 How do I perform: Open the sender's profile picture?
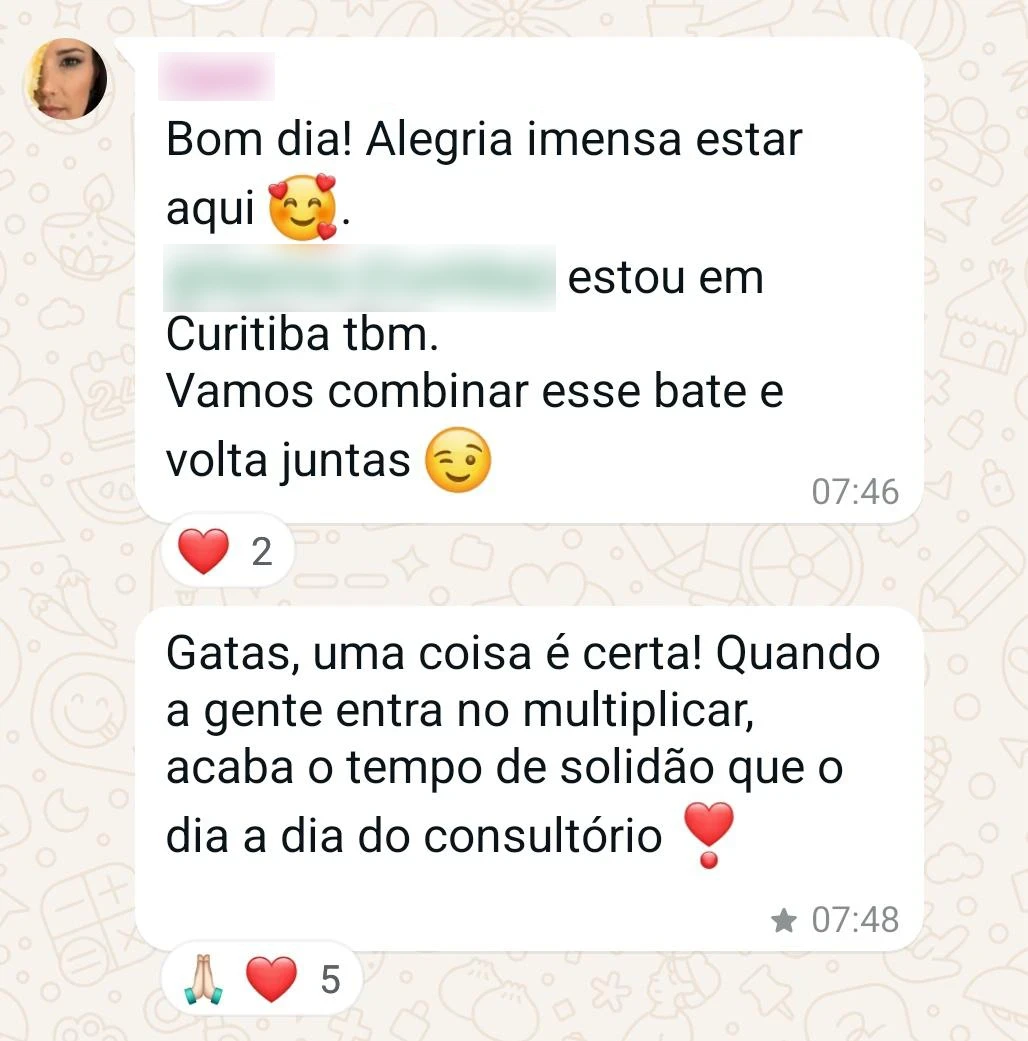[x=66, y=78]
